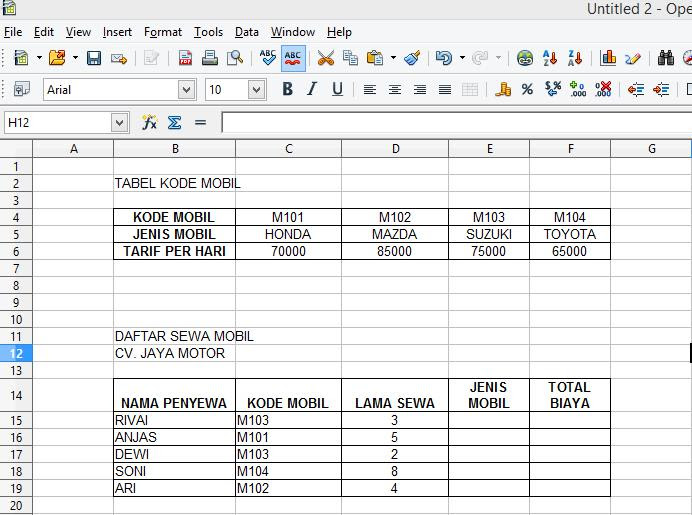Open the View menu
Screen dimensions: 692x515
[x=78, y=32]
